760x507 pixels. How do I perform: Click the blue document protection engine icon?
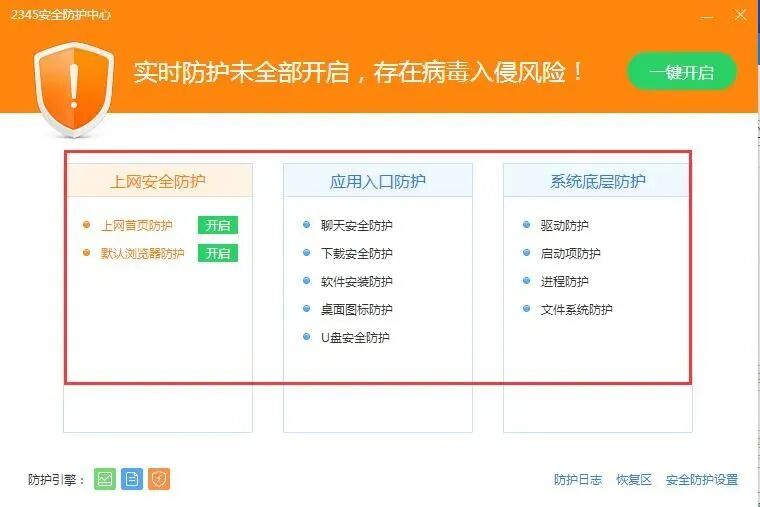pyautogui.click(x=132, y=479)
